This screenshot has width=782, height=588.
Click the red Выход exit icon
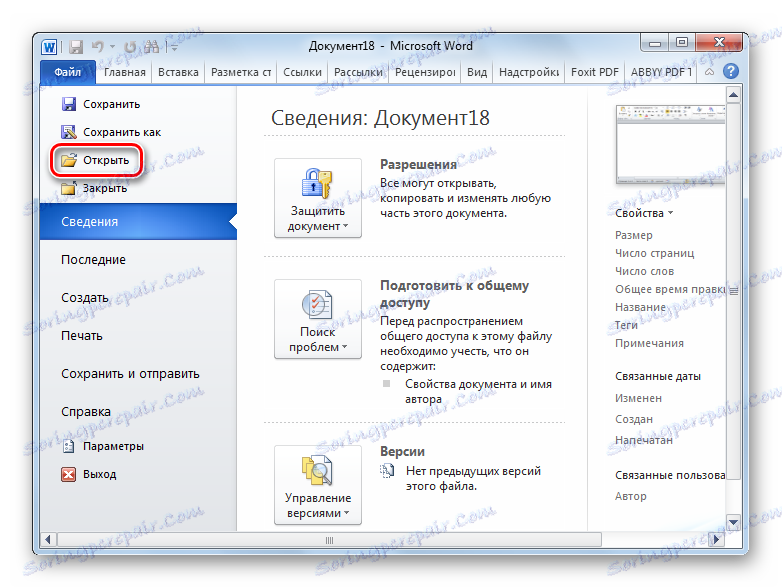68,474
